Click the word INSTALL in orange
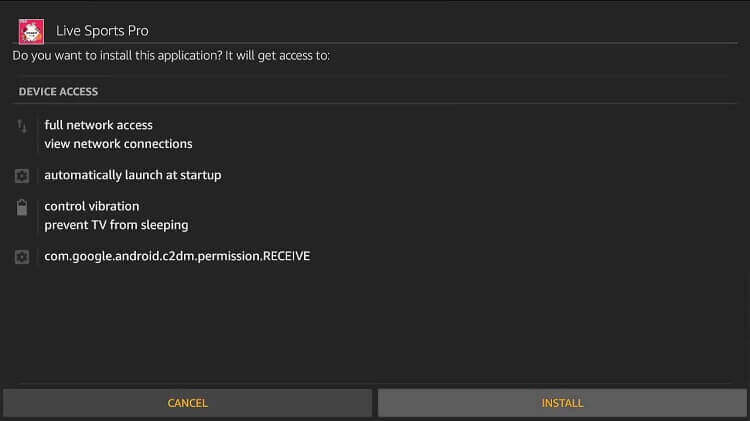This screenshot has height=421, width=750. tap(562, 403)
